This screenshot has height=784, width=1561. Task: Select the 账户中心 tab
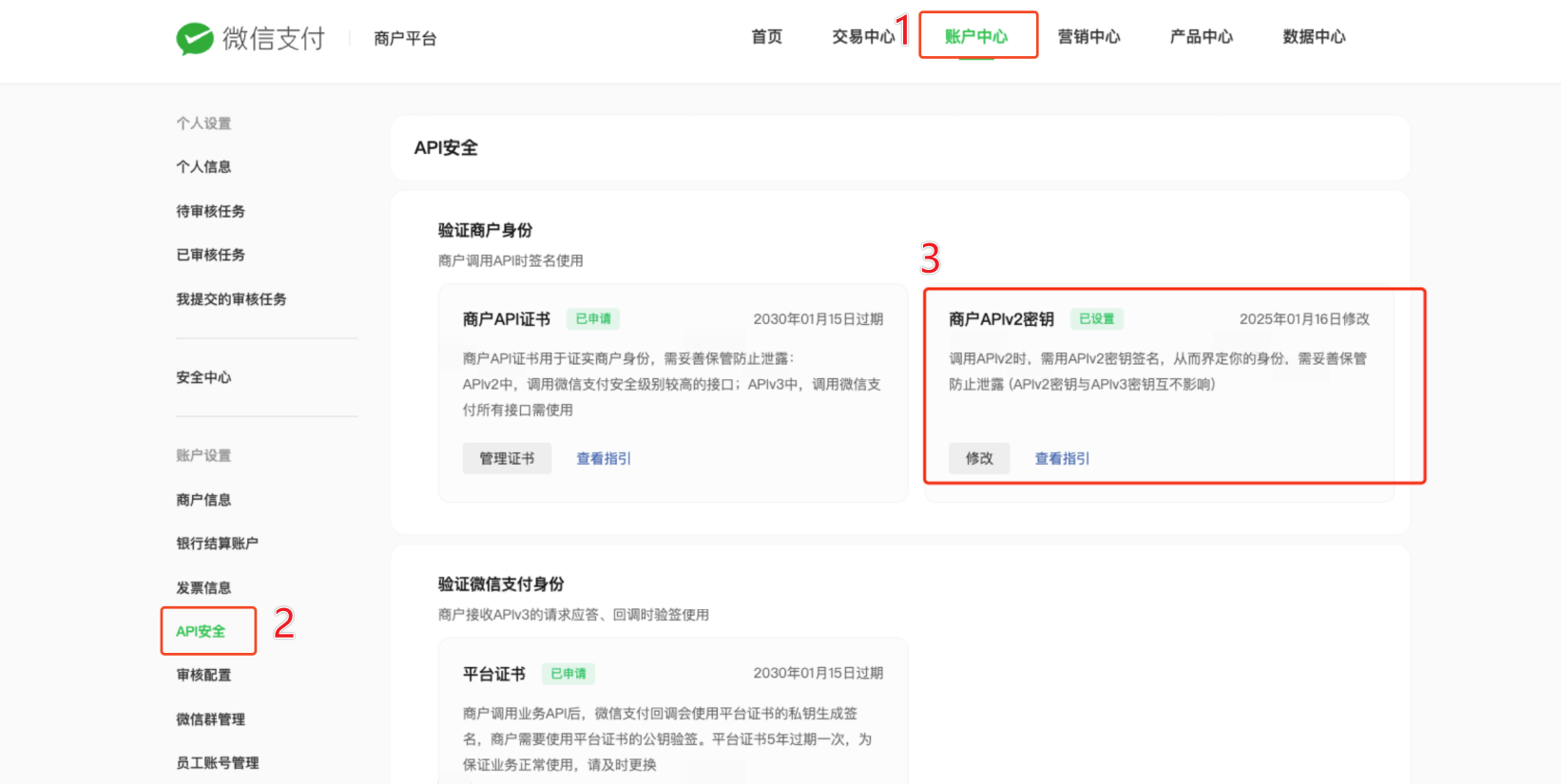tap(976, 37)
